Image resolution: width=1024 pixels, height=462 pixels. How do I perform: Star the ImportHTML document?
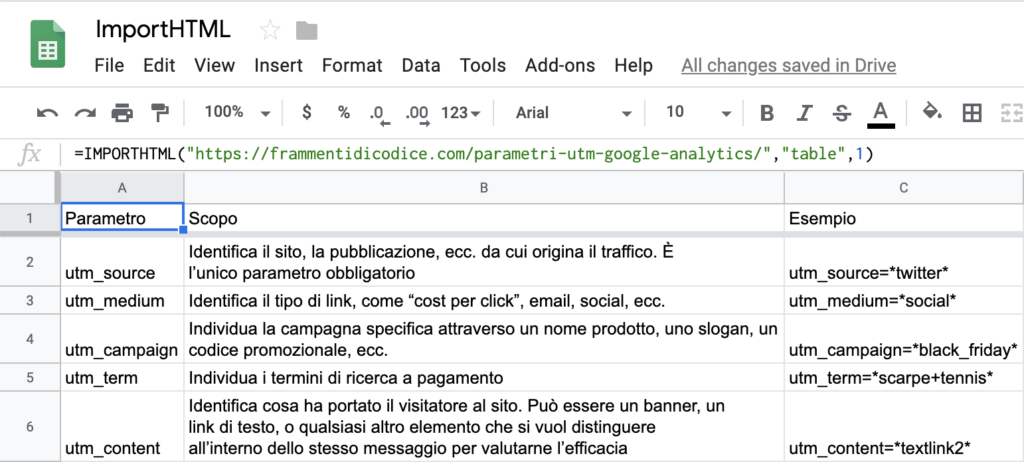click(270, 30)
